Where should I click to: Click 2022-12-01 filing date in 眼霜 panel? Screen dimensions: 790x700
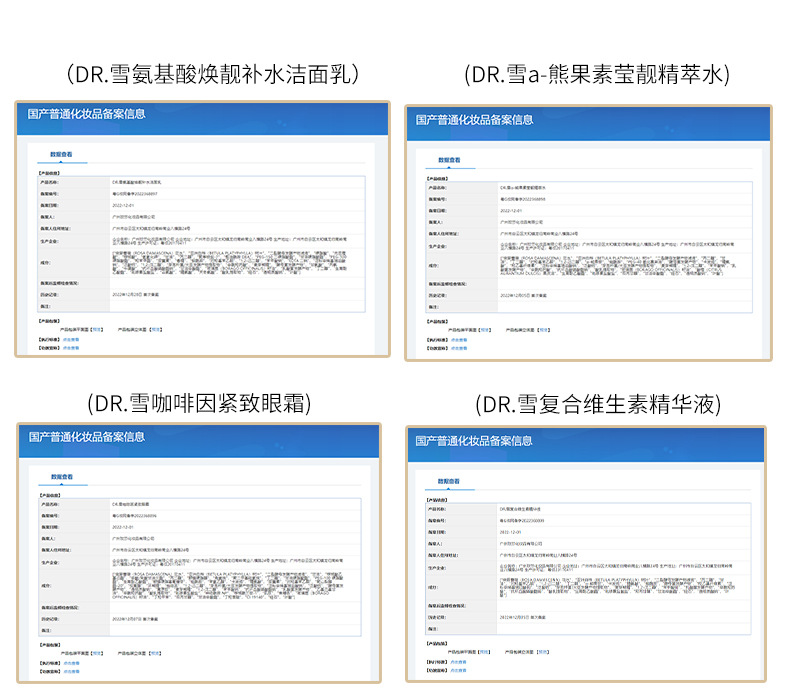122,527
